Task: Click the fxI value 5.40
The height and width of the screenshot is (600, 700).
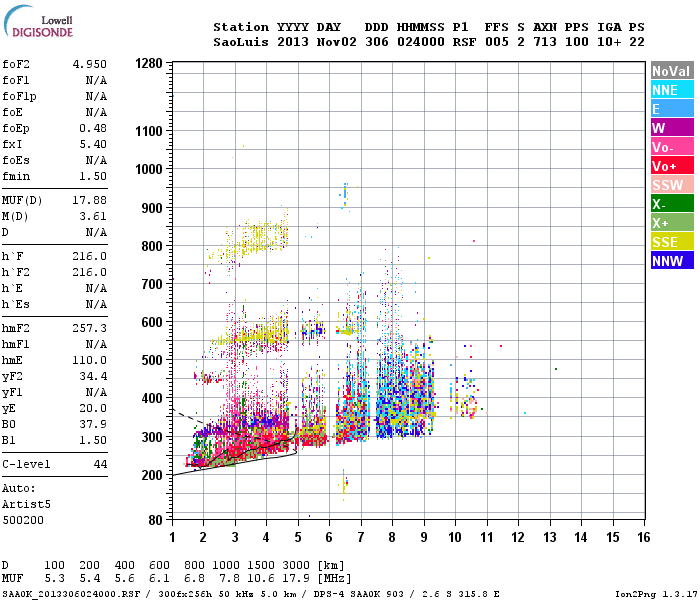Action: click(x=93, y=144)
